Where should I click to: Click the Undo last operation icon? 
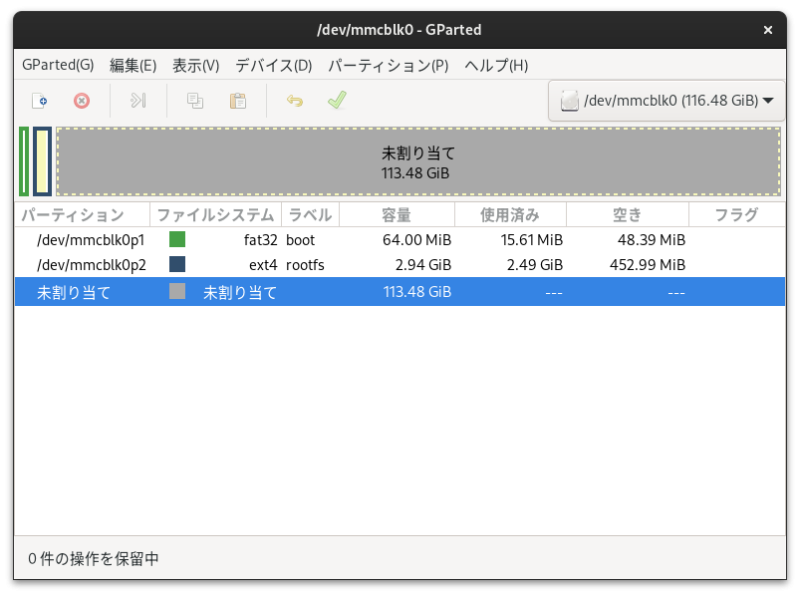pos(294,101)
